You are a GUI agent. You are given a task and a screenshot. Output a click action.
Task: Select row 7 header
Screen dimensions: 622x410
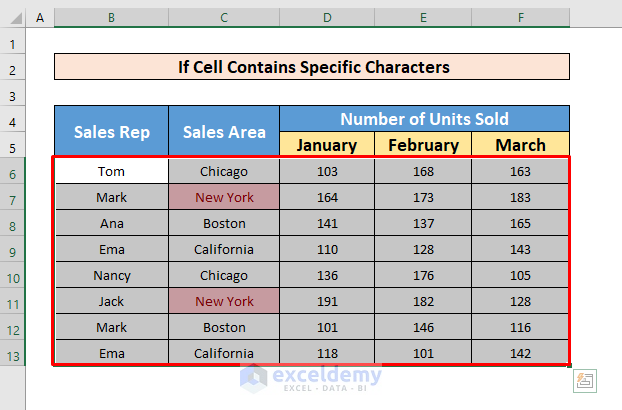click(x=12, y=198)
